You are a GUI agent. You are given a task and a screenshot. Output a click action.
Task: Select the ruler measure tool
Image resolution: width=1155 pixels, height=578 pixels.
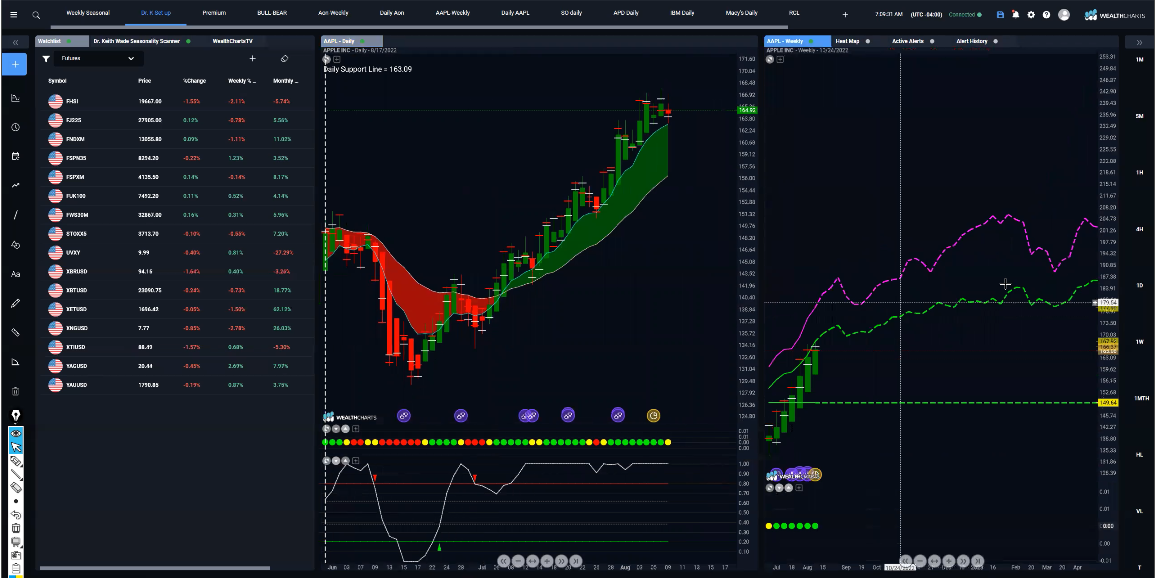pyautogui.click(x=15, y=332)
